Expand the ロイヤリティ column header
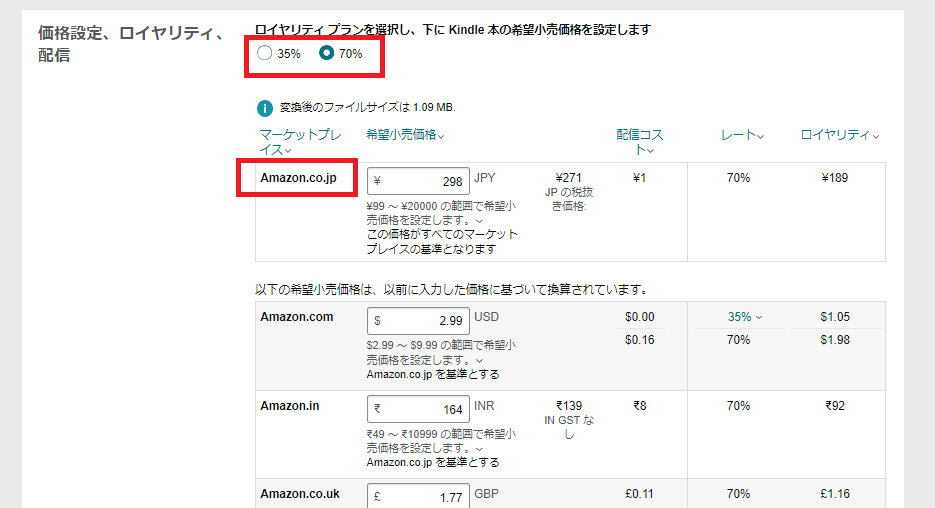Screen dimensions: 935x508 pyautogui.click(x=840, y=135)
